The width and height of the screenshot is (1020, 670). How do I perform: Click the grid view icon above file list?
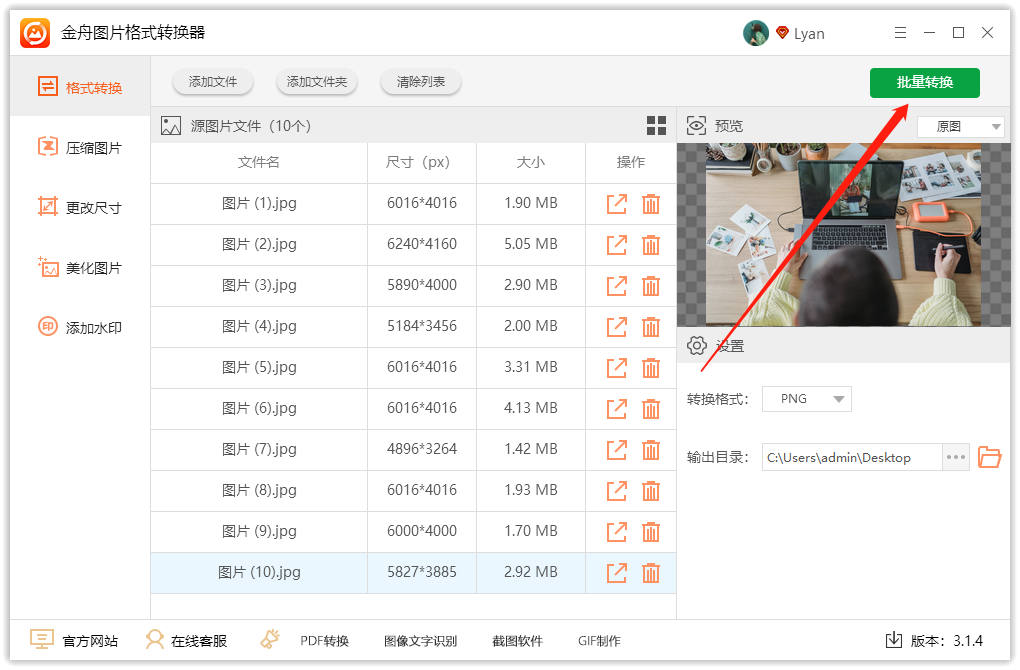tap(656, 126)
